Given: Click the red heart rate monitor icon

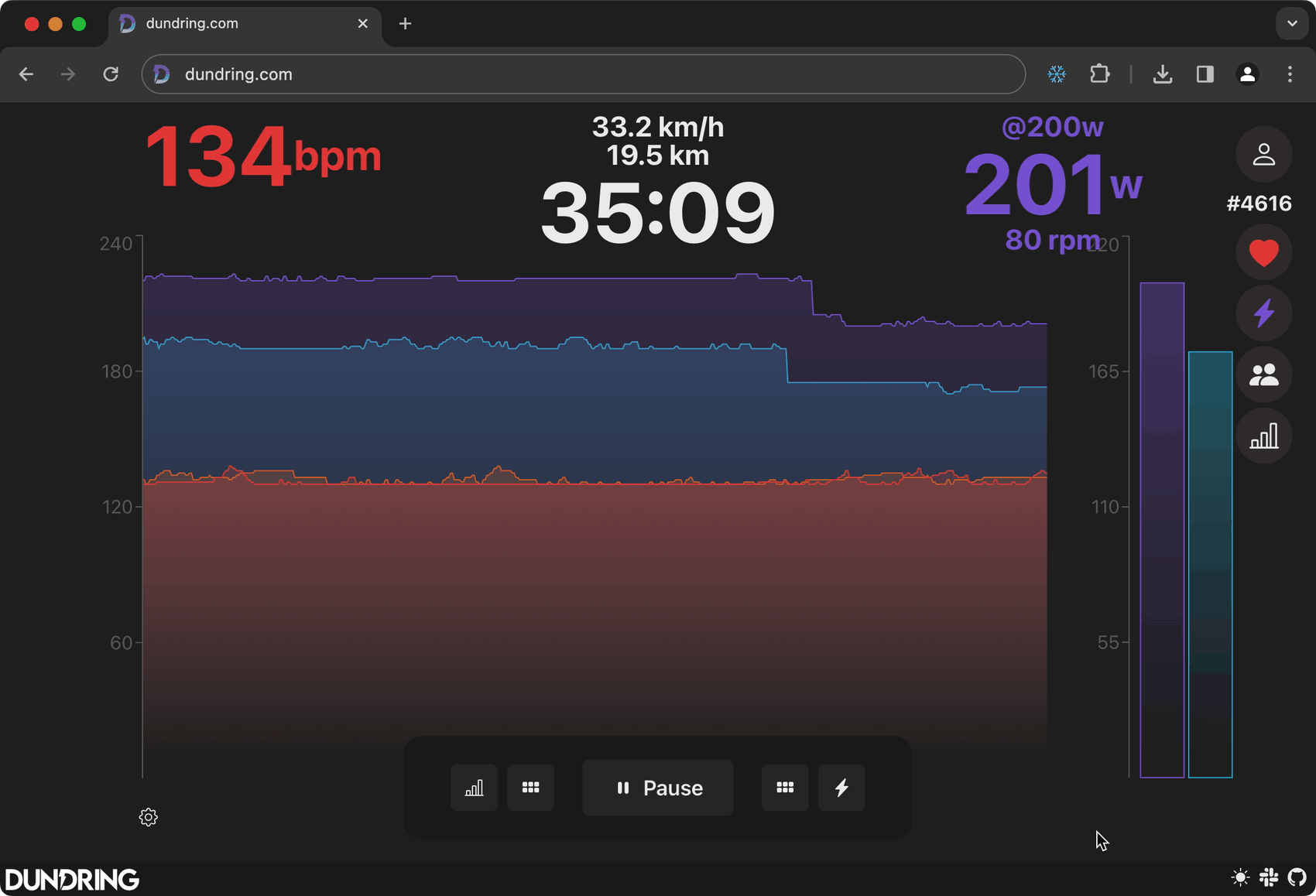Looking at the screenshot, I should tap(1263, 252).
